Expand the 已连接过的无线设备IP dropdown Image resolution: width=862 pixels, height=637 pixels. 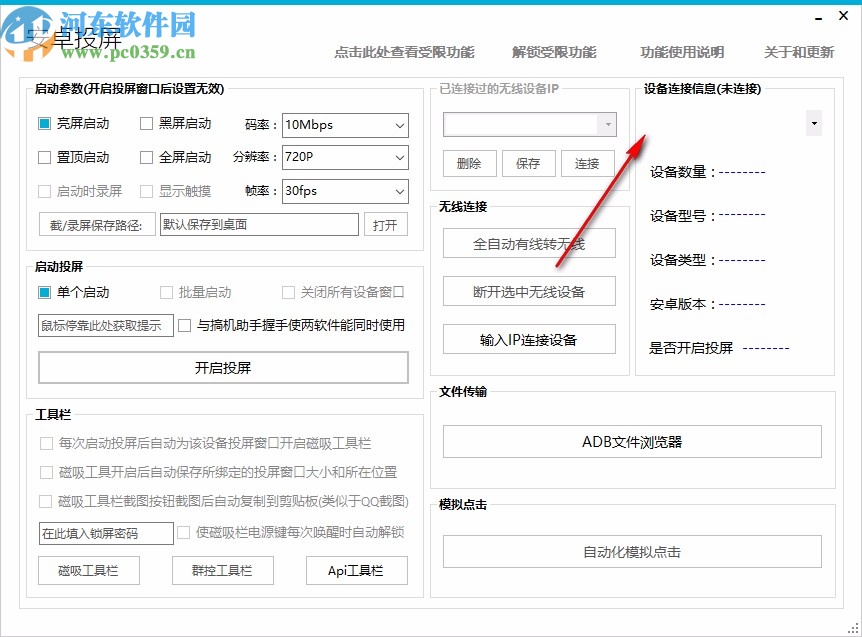[607, 123]
